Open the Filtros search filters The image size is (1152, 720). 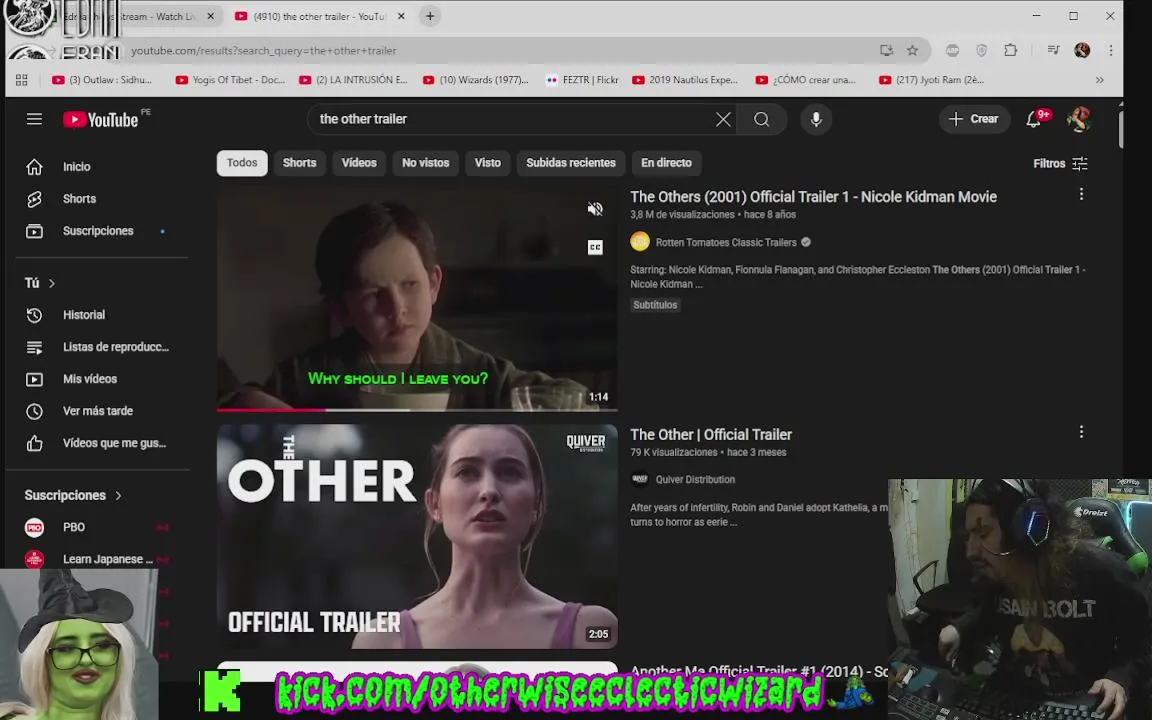(x=1060, y=164)
